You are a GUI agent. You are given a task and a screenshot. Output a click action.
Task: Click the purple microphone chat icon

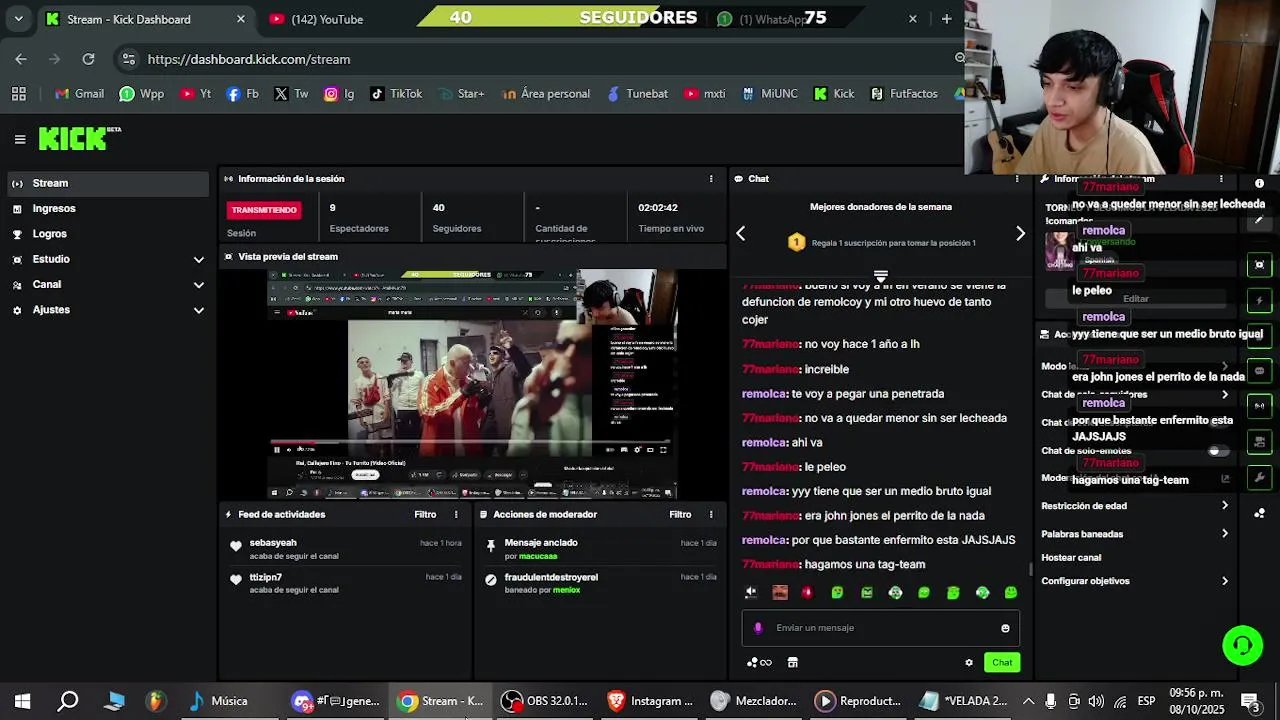[x=758, y=628]
